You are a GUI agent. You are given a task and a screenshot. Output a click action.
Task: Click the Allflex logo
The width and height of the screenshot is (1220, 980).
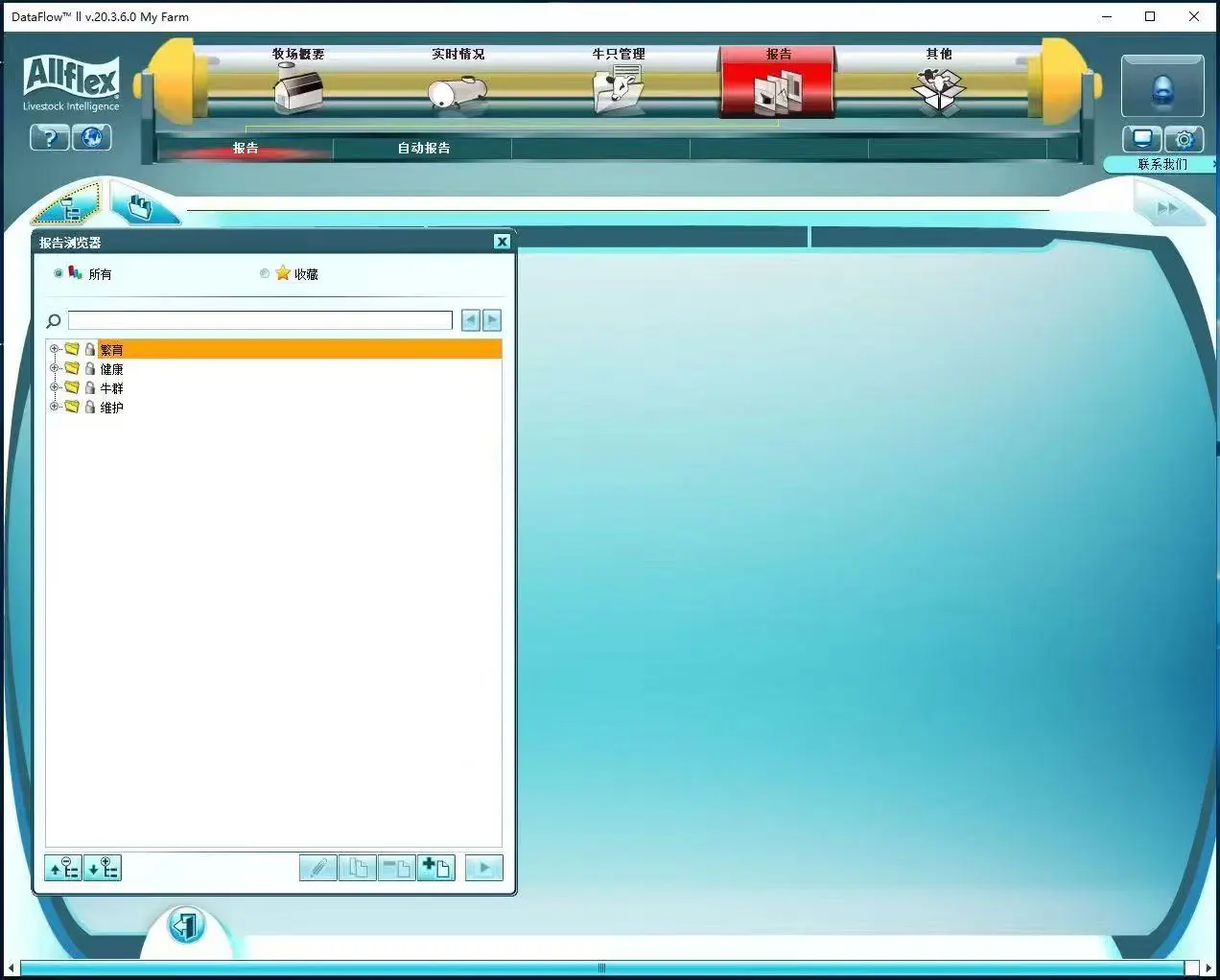[71, 82]
